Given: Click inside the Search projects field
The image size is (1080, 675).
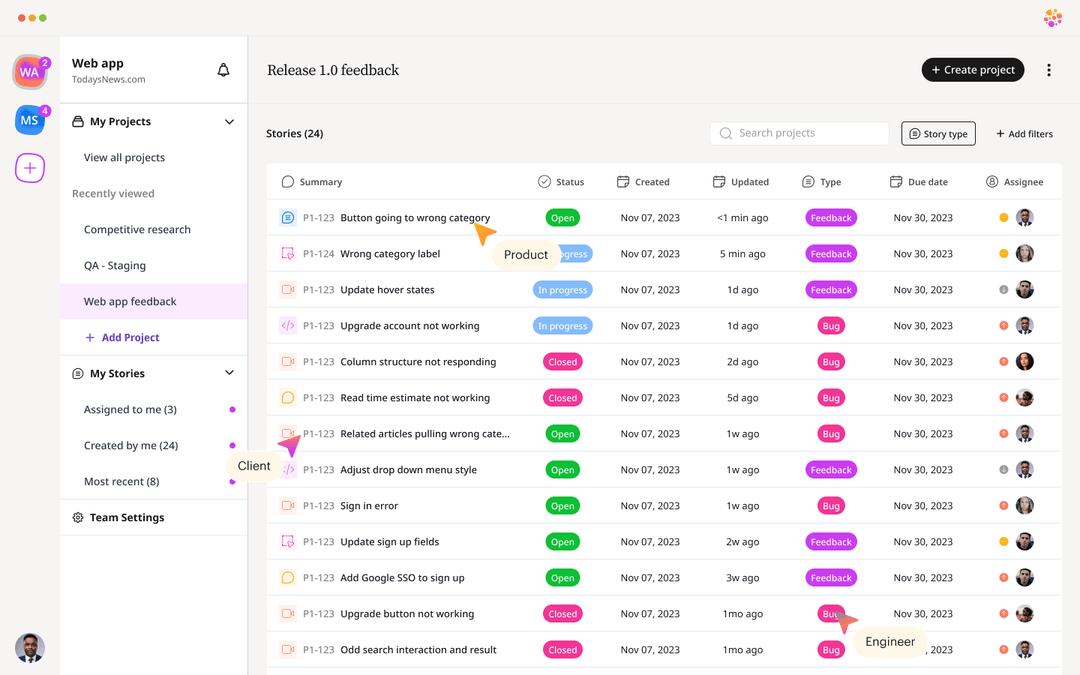Looking at the screenshot, I should 799,133.
